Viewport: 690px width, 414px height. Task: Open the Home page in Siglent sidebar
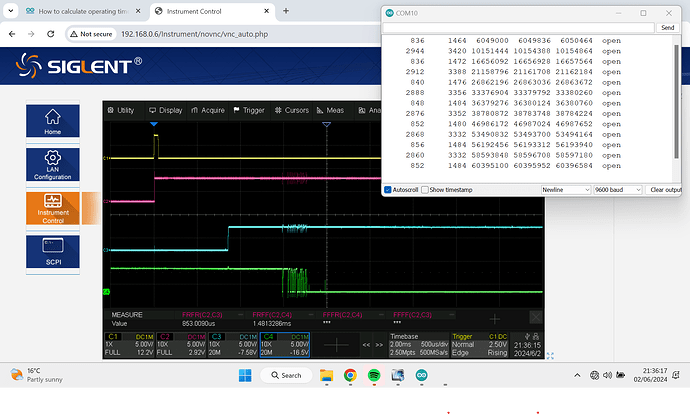coord(53,121)
